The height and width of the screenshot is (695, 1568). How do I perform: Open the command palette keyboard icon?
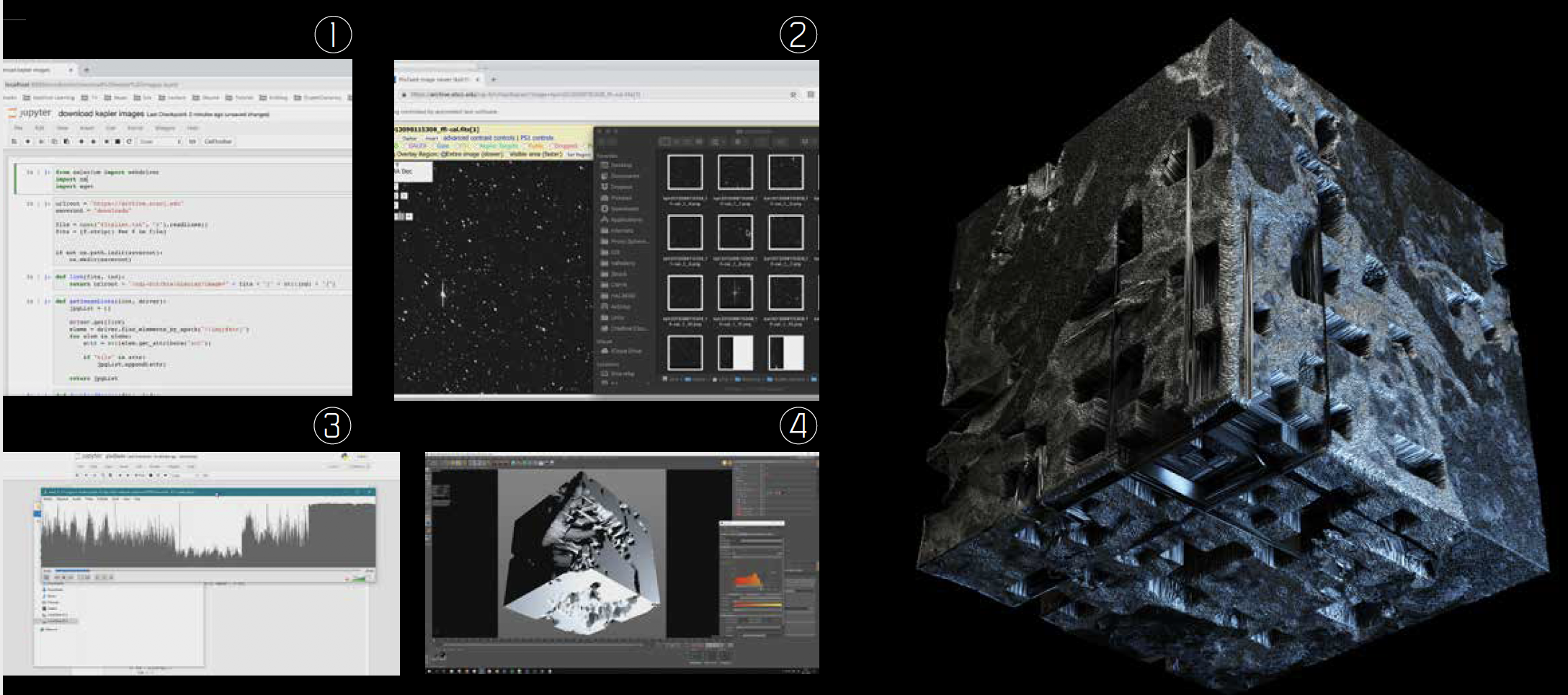point(192,141)
